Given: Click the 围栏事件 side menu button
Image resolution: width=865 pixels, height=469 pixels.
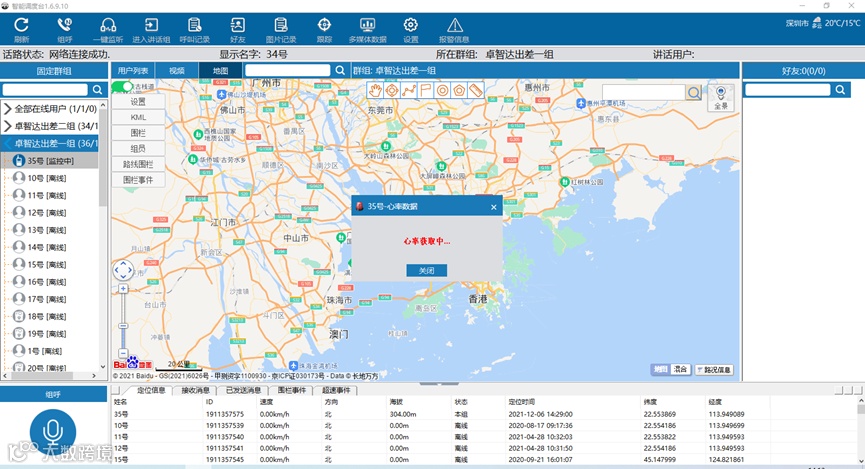Looking at the screenshot, I should point(138,180).
